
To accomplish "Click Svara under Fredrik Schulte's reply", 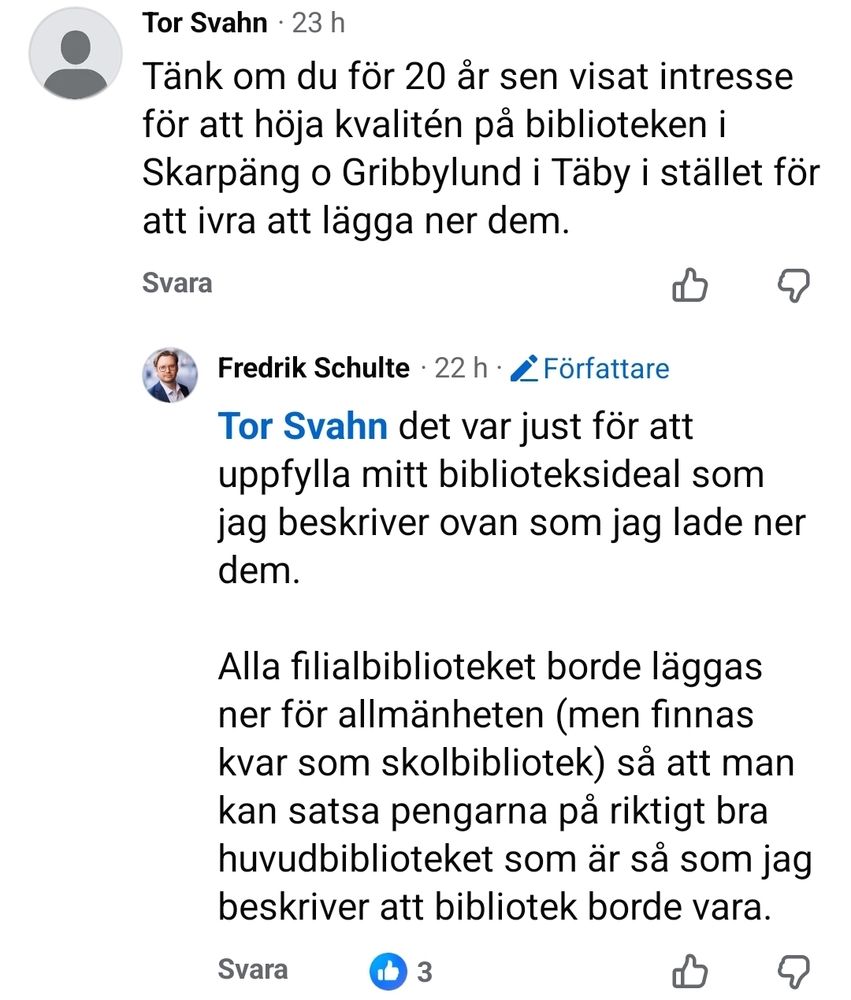I will coord(253,969).
